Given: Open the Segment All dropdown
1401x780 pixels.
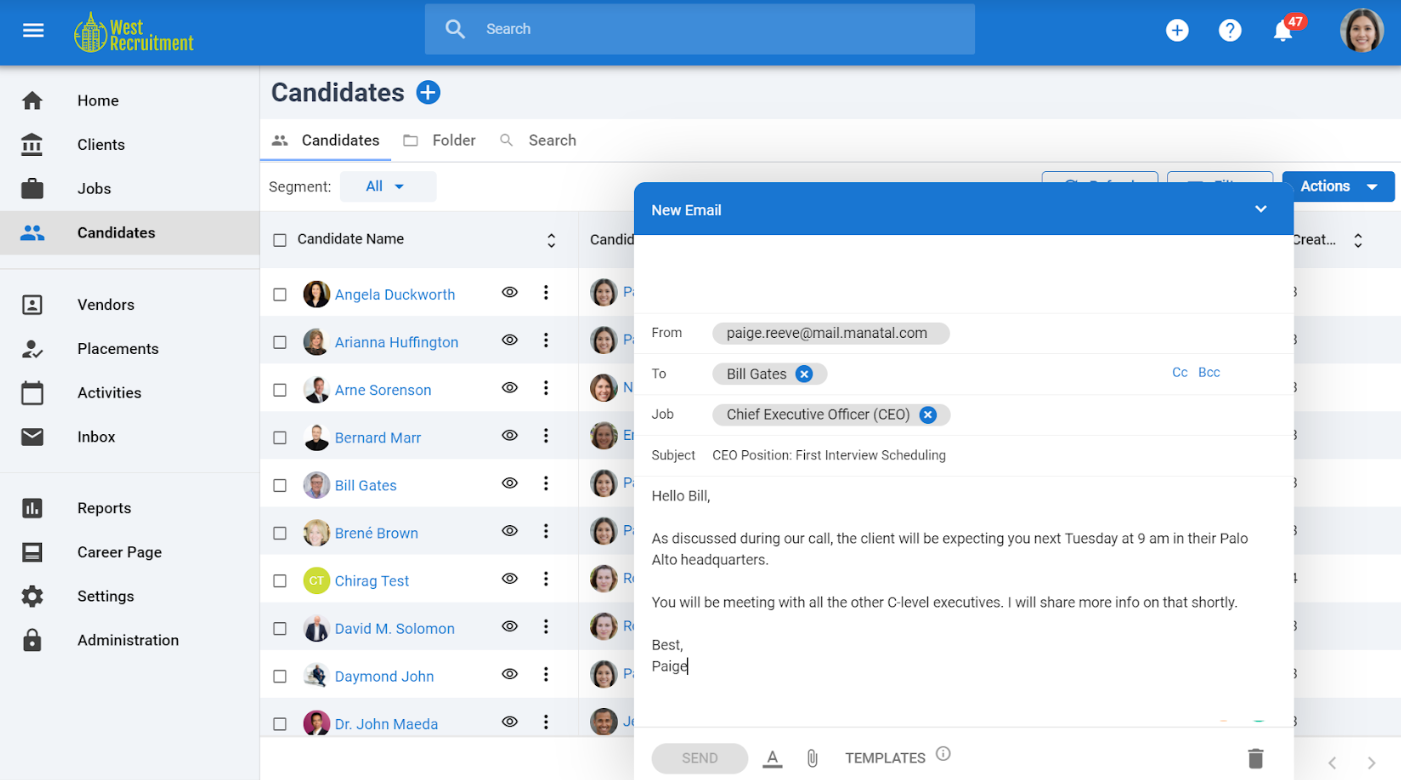Looking at the screenshot, I should pyautogui.click(x=388, y=187).
